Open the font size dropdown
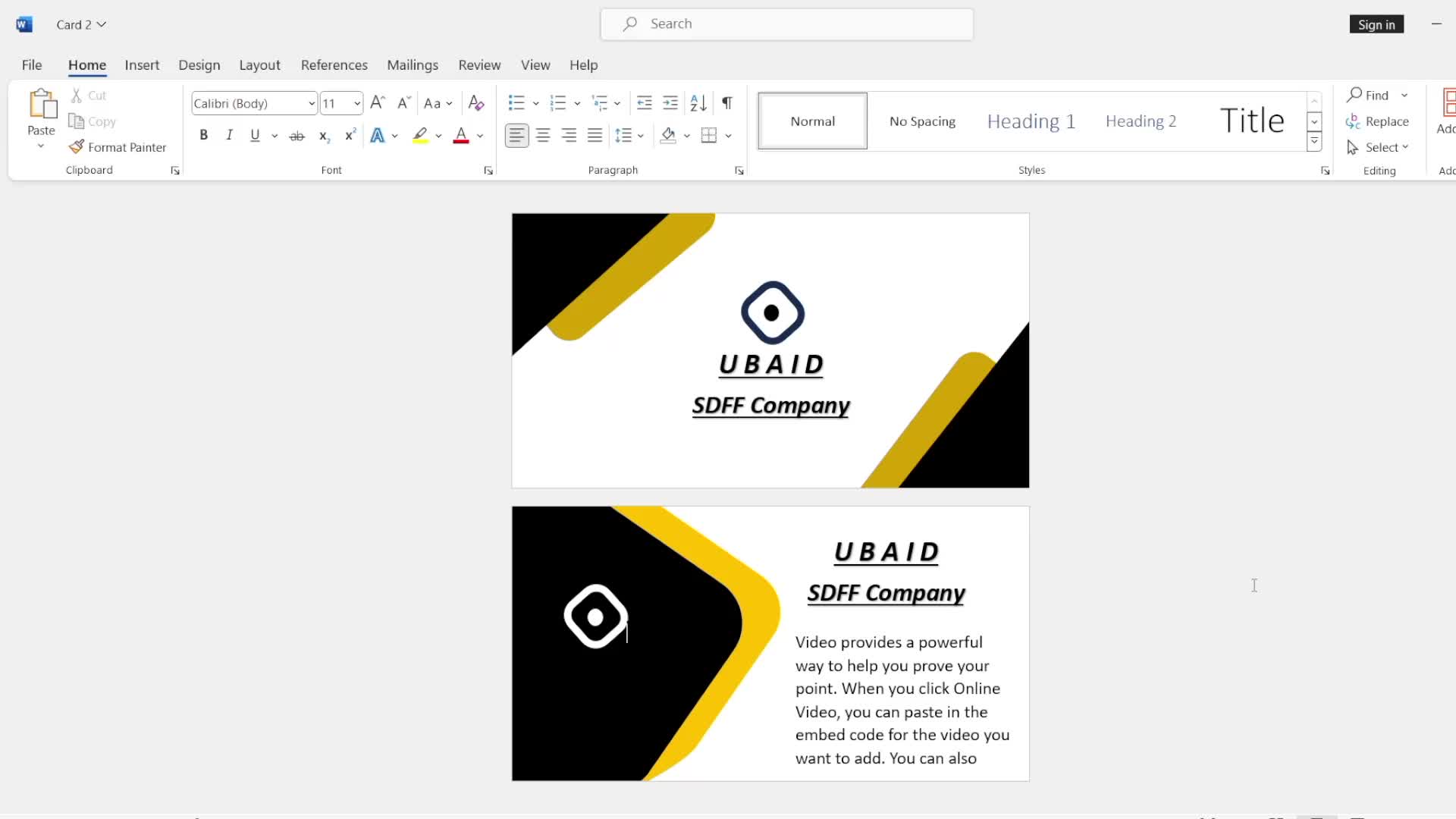This screenshot has height=819, width=1456. click(x=357, y=103)
